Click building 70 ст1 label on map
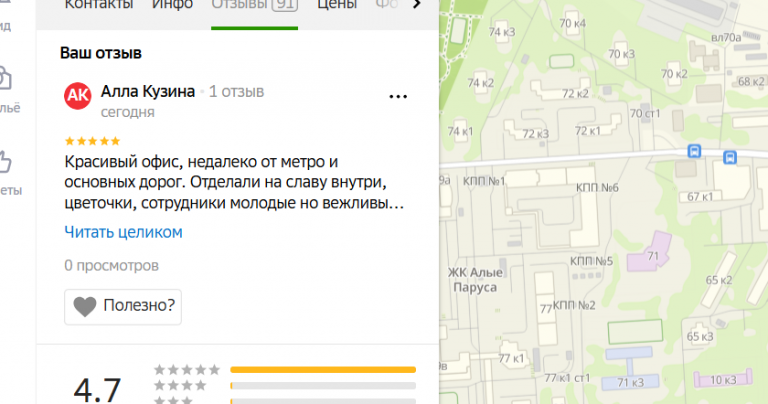This screenshot has height=404, width=768. click(645, 114)
